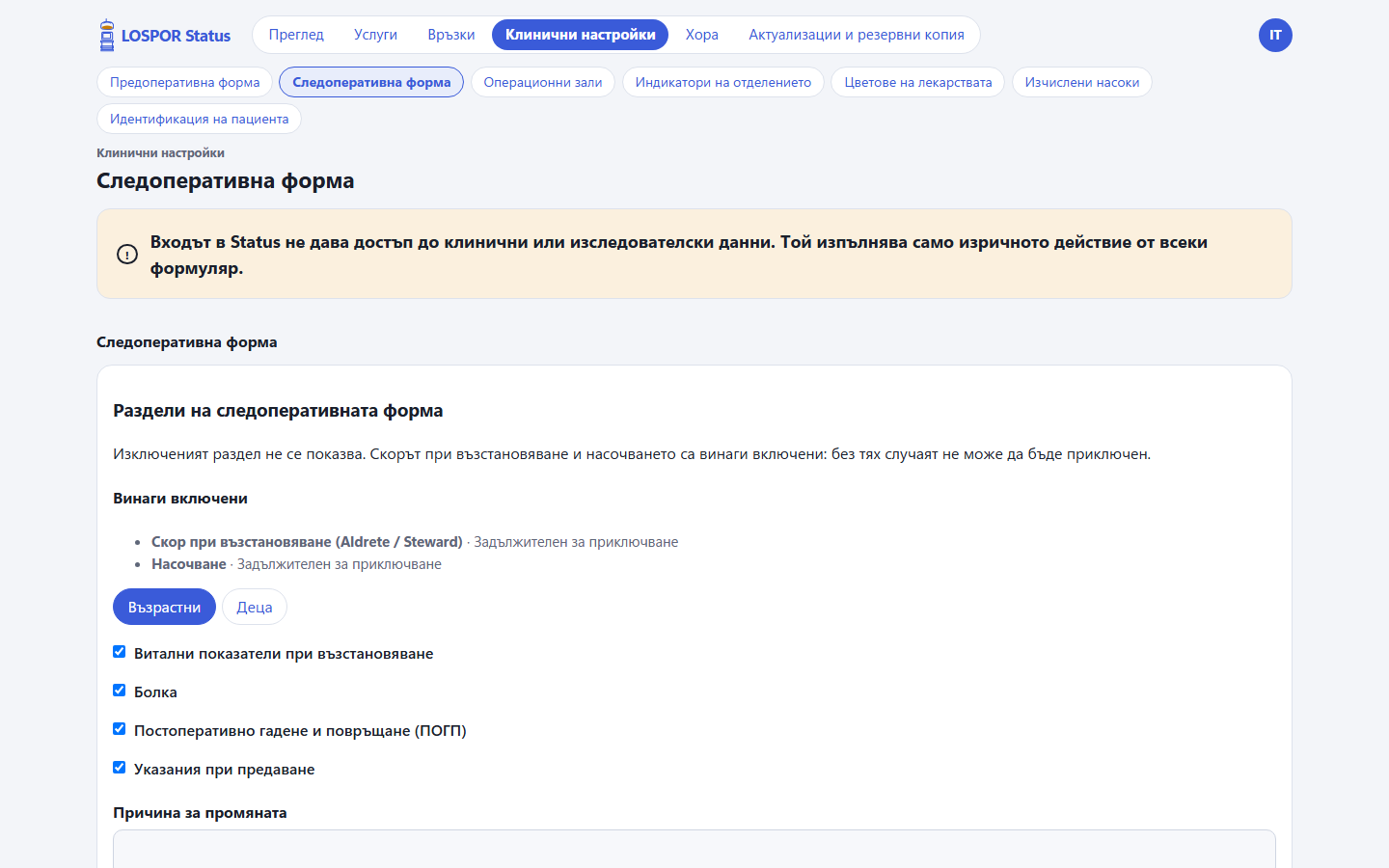Open Цветове на лекарствата sub-tab
Screen dimensions: 1389x868
(917, 82)
